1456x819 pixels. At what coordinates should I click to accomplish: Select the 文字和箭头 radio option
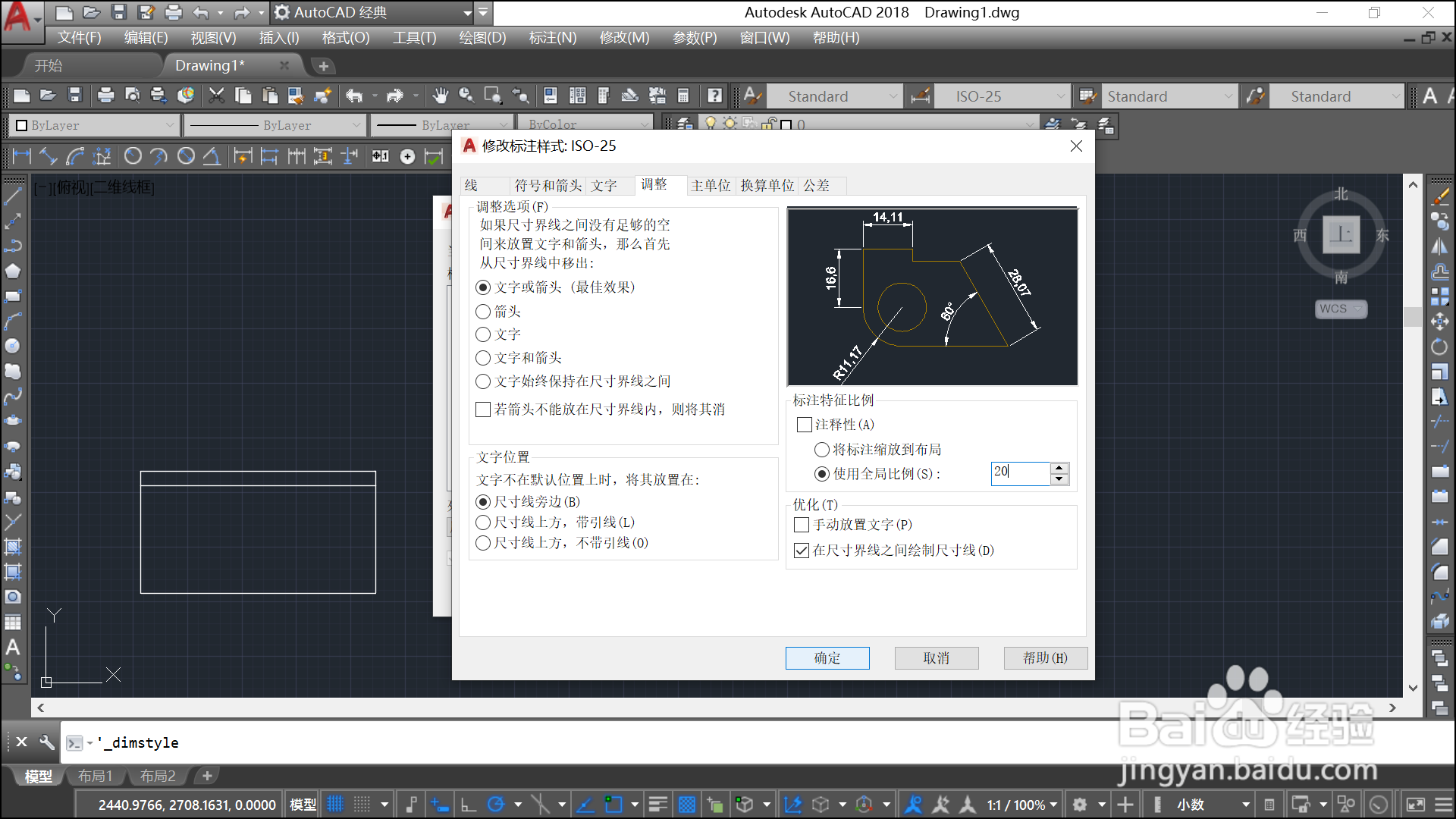pos(518,358)
